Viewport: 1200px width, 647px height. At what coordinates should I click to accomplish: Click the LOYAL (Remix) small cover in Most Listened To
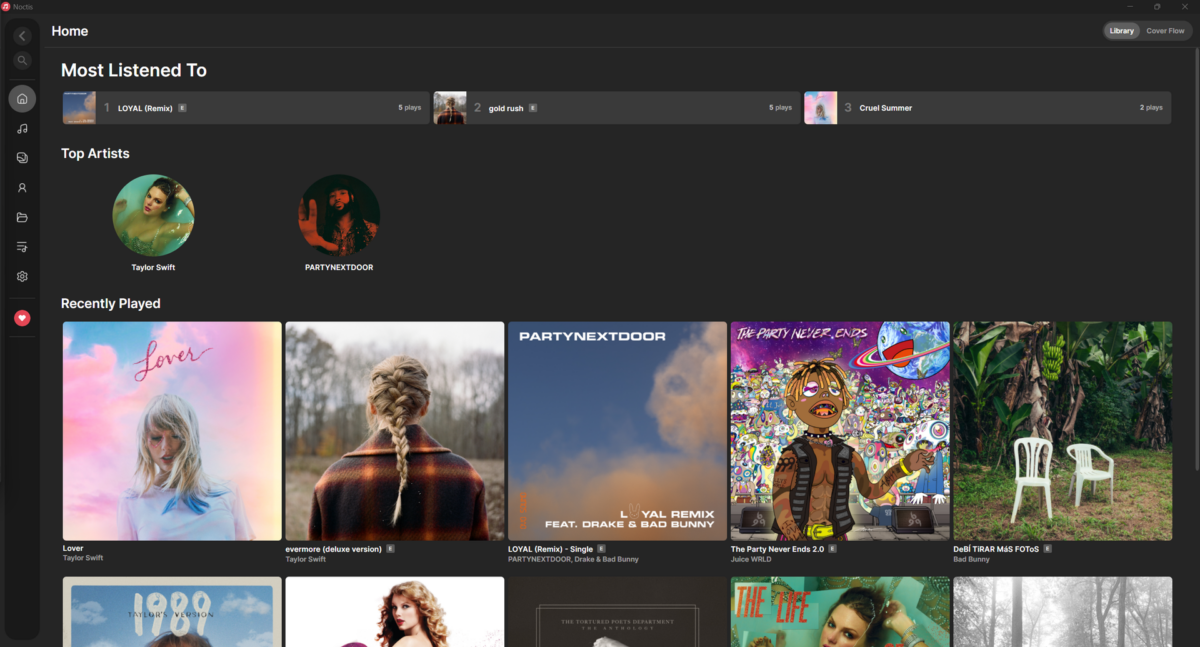[x=79, y=108]
